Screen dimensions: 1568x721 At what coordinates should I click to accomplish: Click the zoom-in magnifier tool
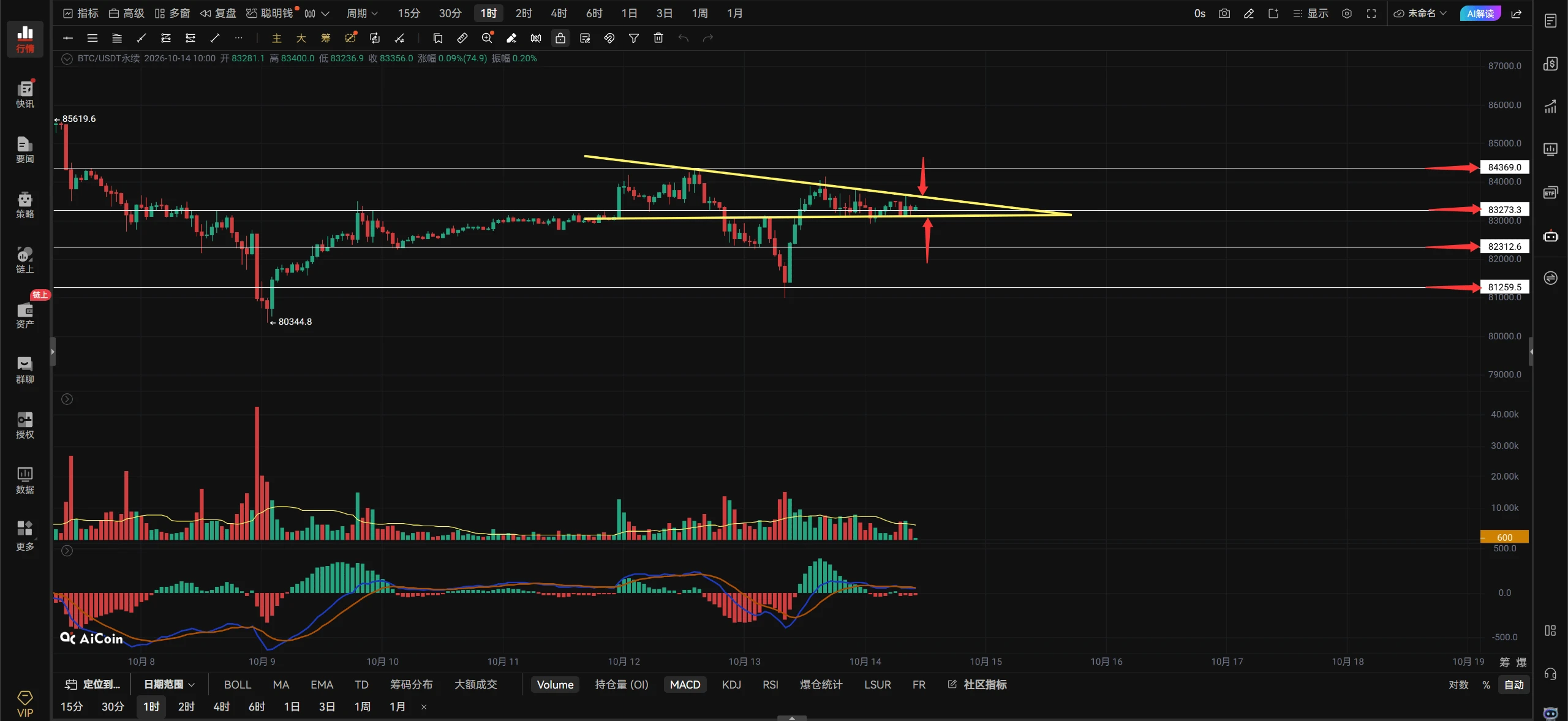[x=487, y=38]
